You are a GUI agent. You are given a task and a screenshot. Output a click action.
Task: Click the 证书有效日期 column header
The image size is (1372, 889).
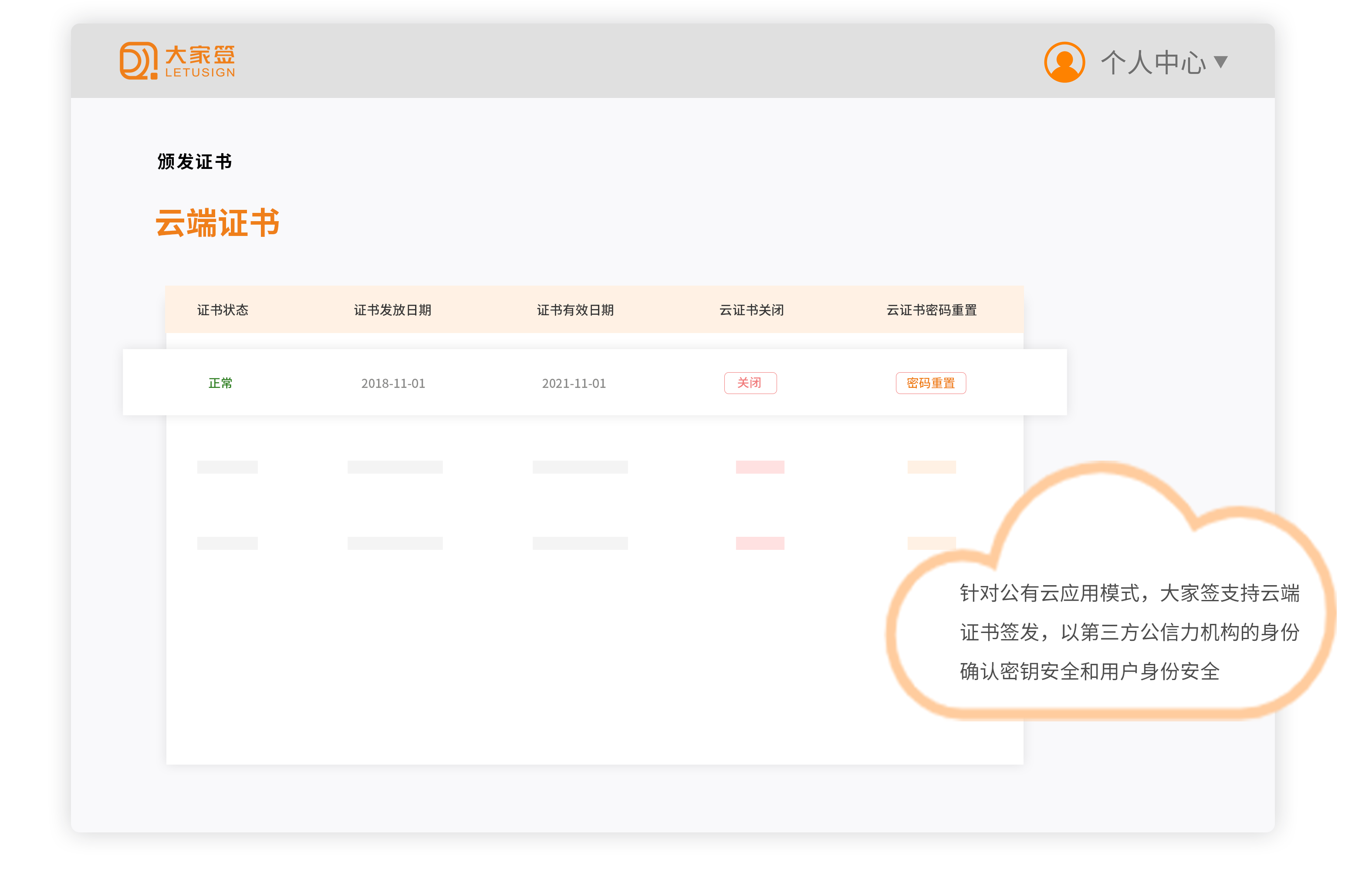coord(575,310)
